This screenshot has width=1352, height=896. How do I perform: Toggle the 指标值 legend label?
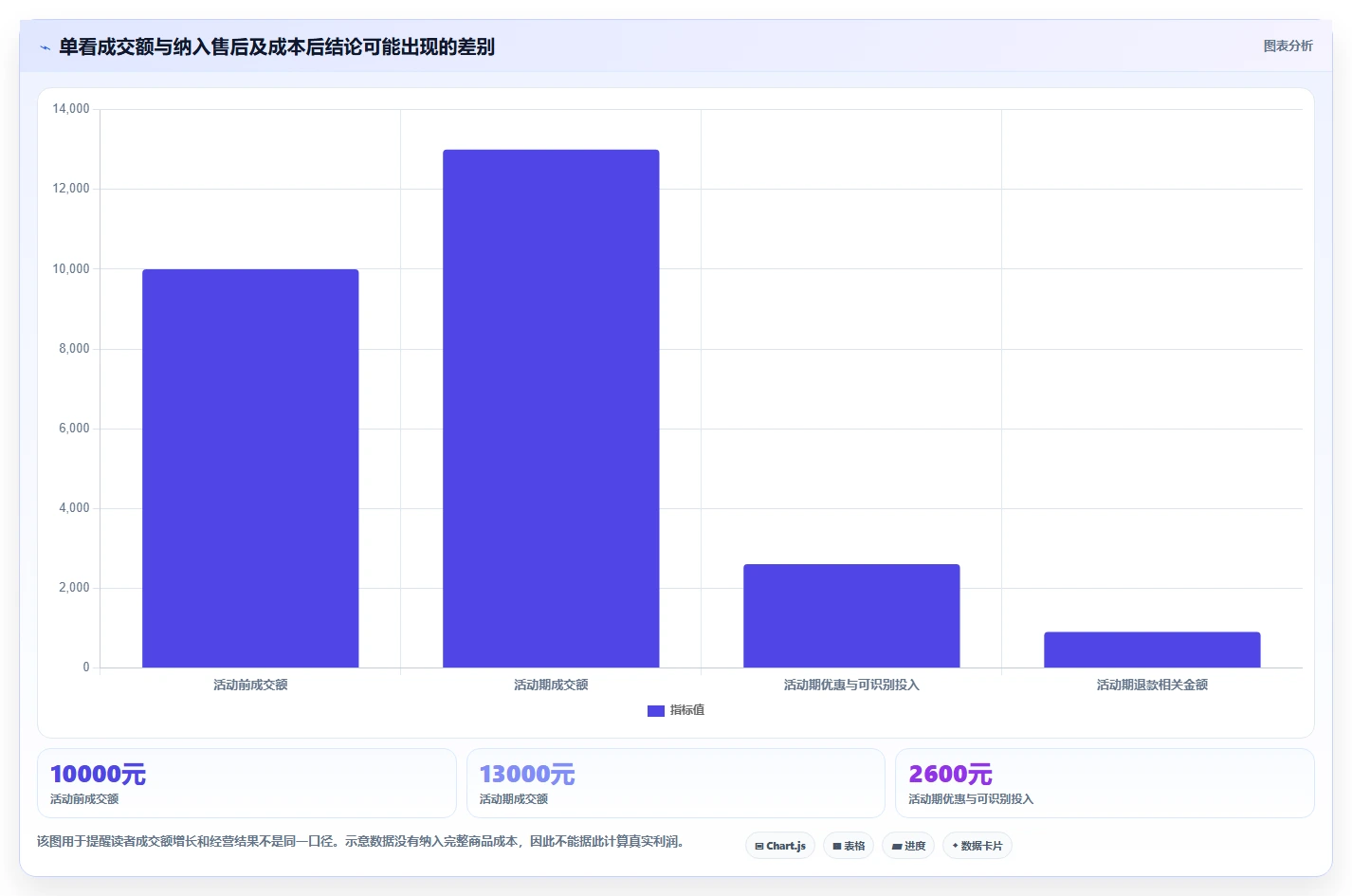pyautogui.click(x=687, y=710)
